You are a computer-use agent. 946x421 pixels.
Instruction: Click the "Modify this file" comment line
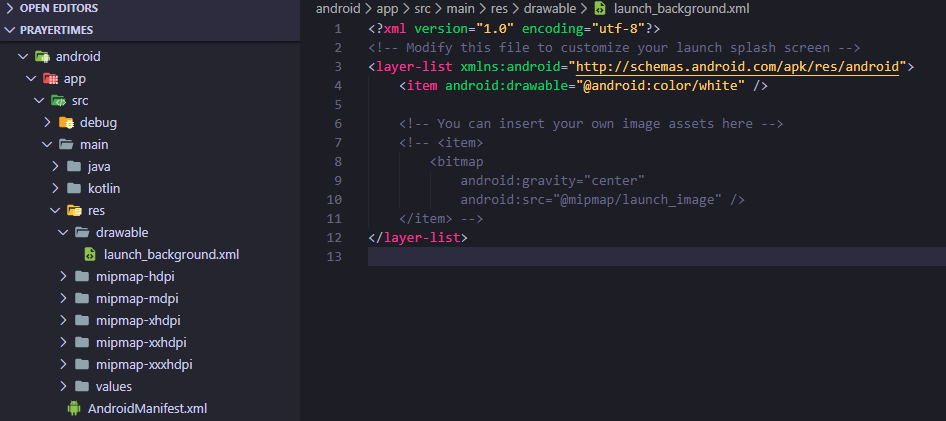tap(614, 48)
